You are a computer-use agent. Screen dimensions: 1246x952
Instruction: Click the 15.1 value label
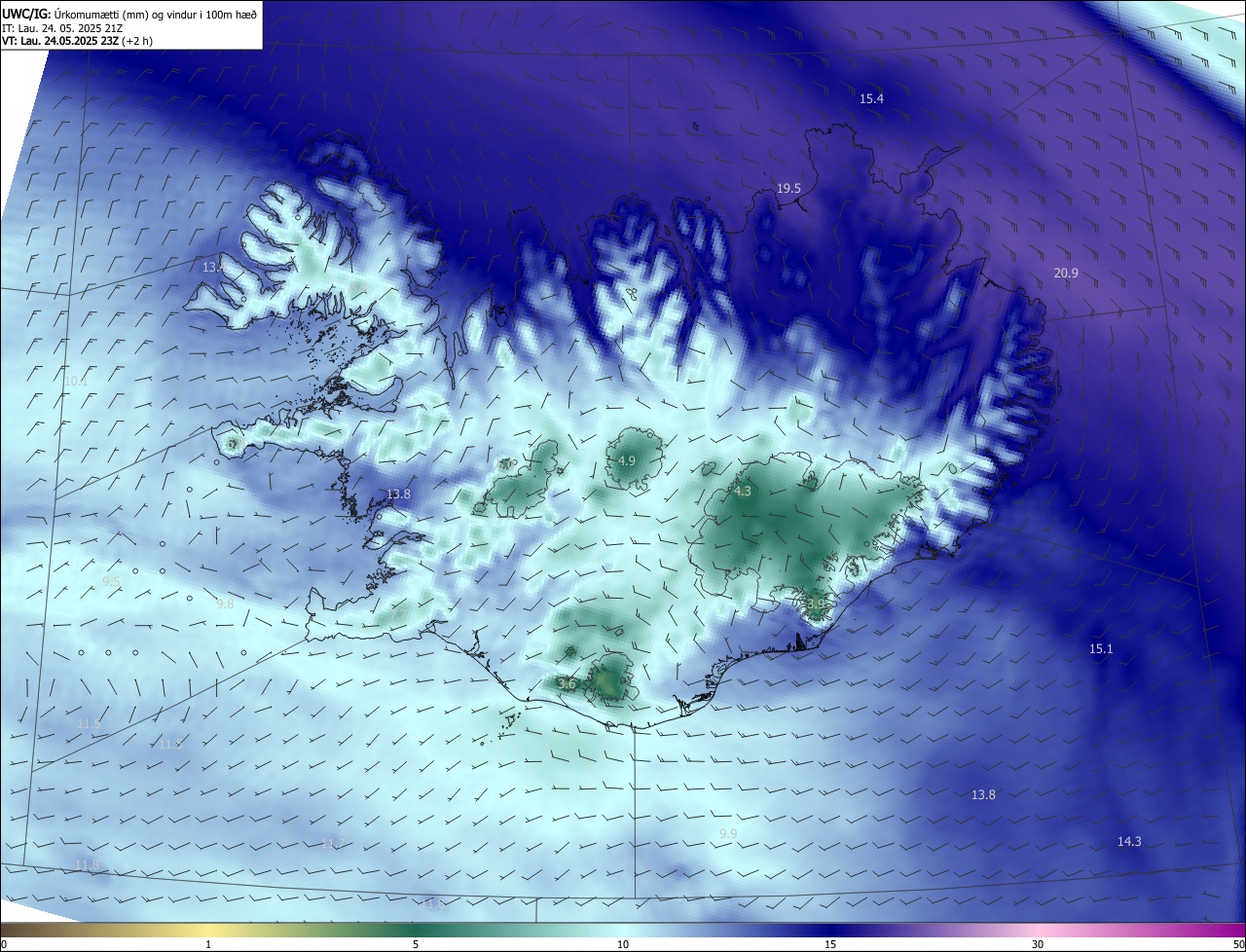pyautogui.click(x=1101, y=648)
